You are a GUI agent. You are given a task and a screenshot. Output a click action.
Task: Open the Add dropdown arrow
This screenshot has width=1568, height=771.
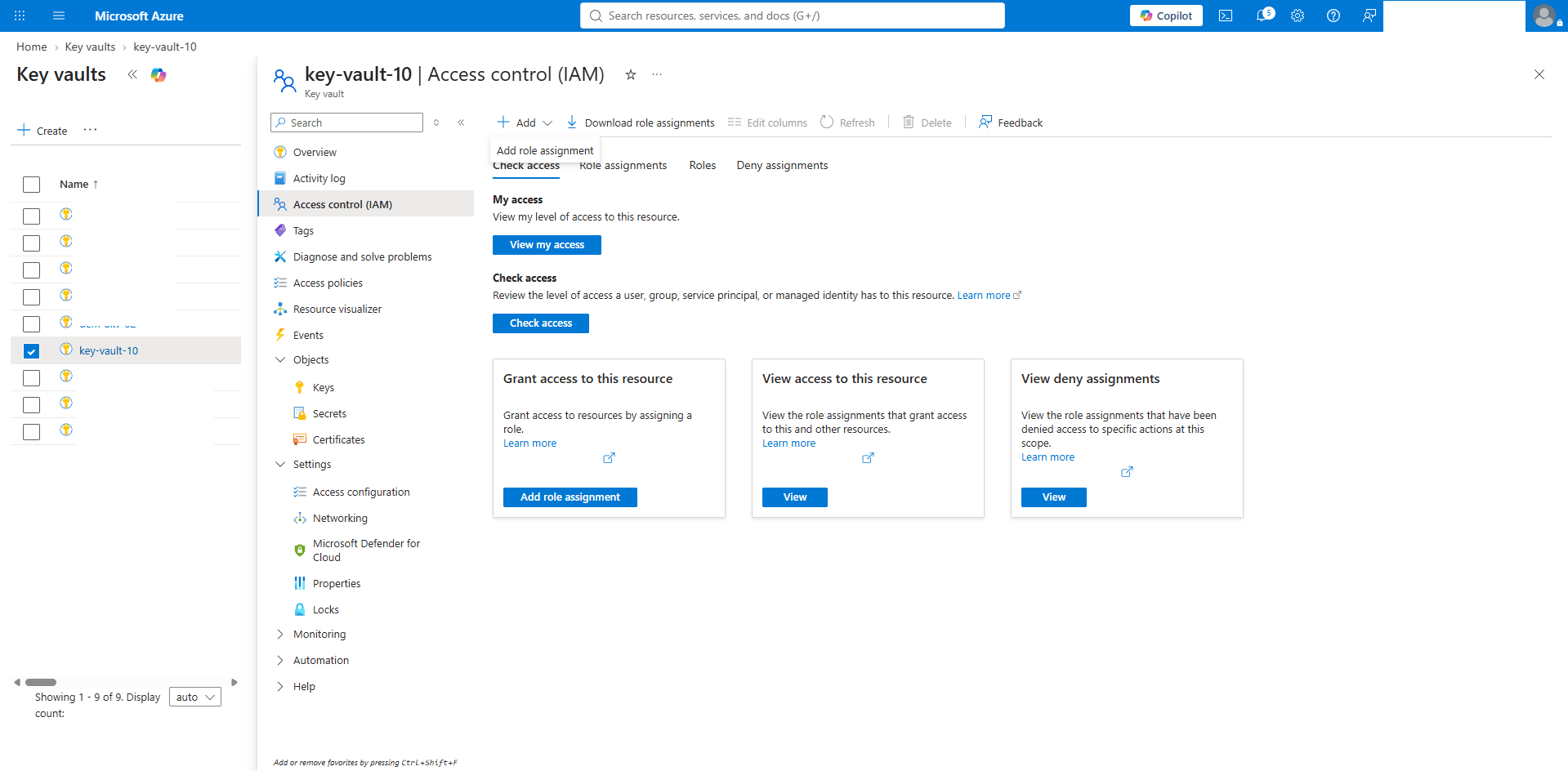547,123
